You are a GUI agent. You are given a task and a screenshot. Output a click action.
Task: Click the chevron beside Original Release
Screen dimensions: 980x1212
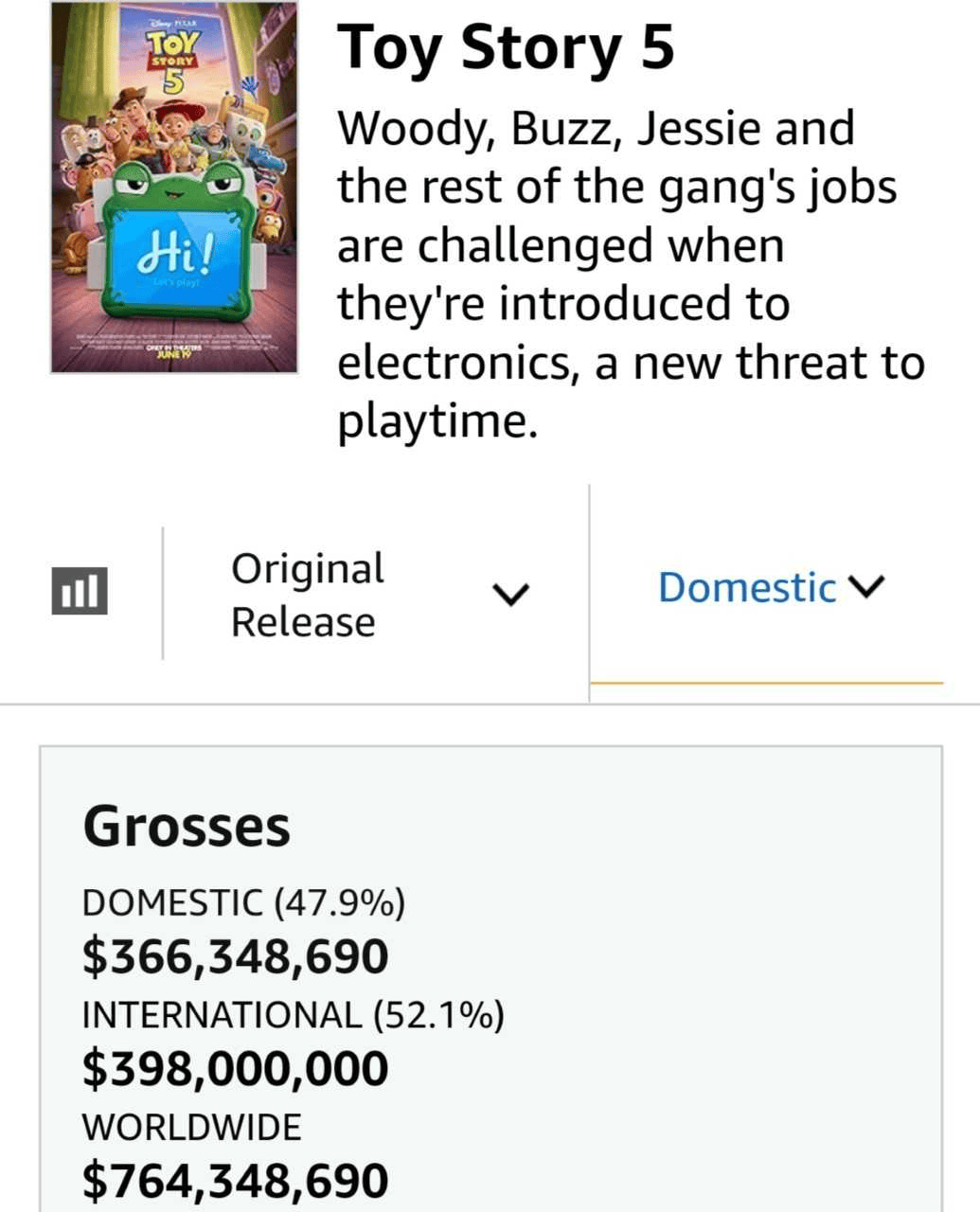[511, 595]
